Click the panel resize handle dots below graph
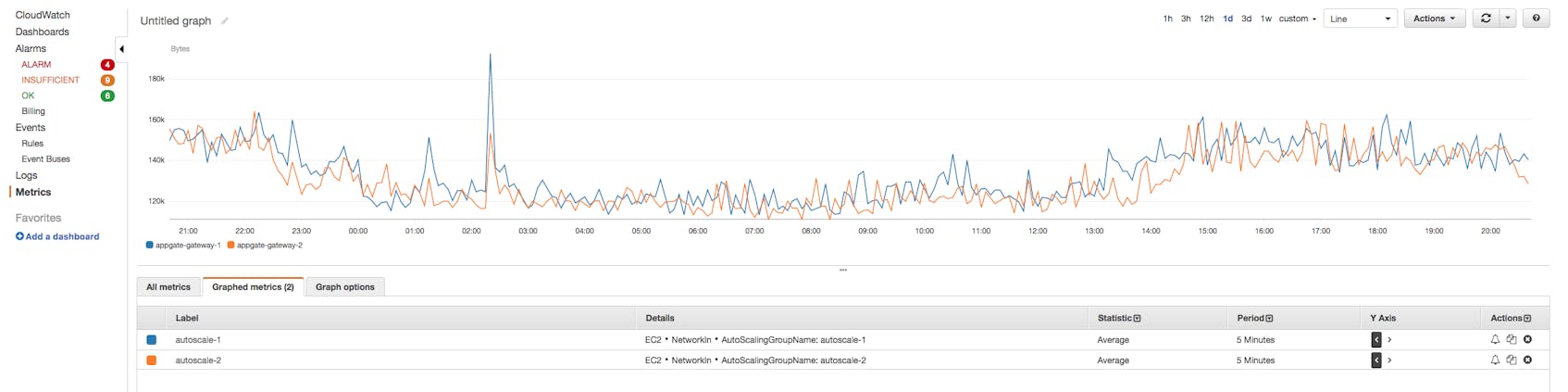Viewport: 1568px width, 392px height. [x=843, y=270]
